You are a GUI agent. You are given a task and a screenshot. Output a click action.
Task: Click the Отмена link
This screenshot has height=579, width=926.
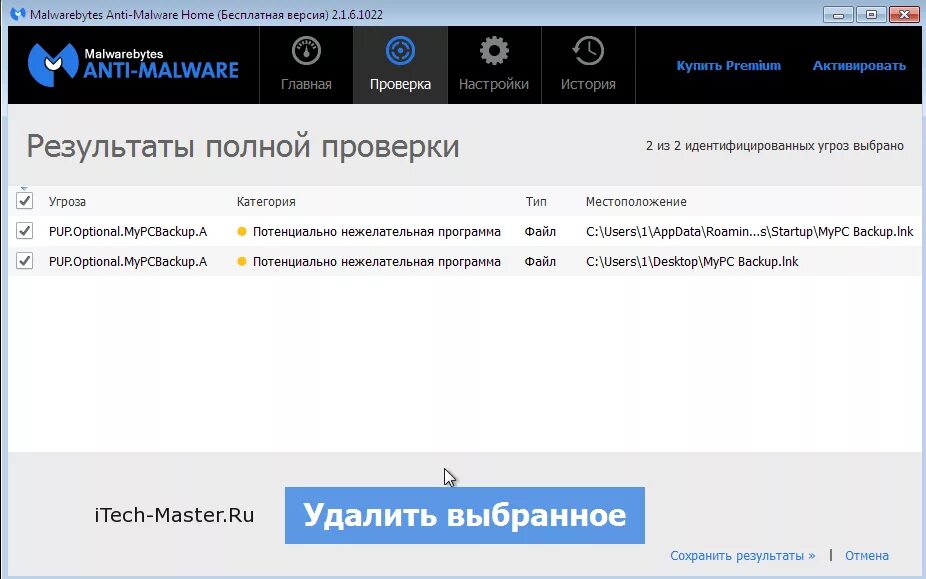click(x=866, y=555)
